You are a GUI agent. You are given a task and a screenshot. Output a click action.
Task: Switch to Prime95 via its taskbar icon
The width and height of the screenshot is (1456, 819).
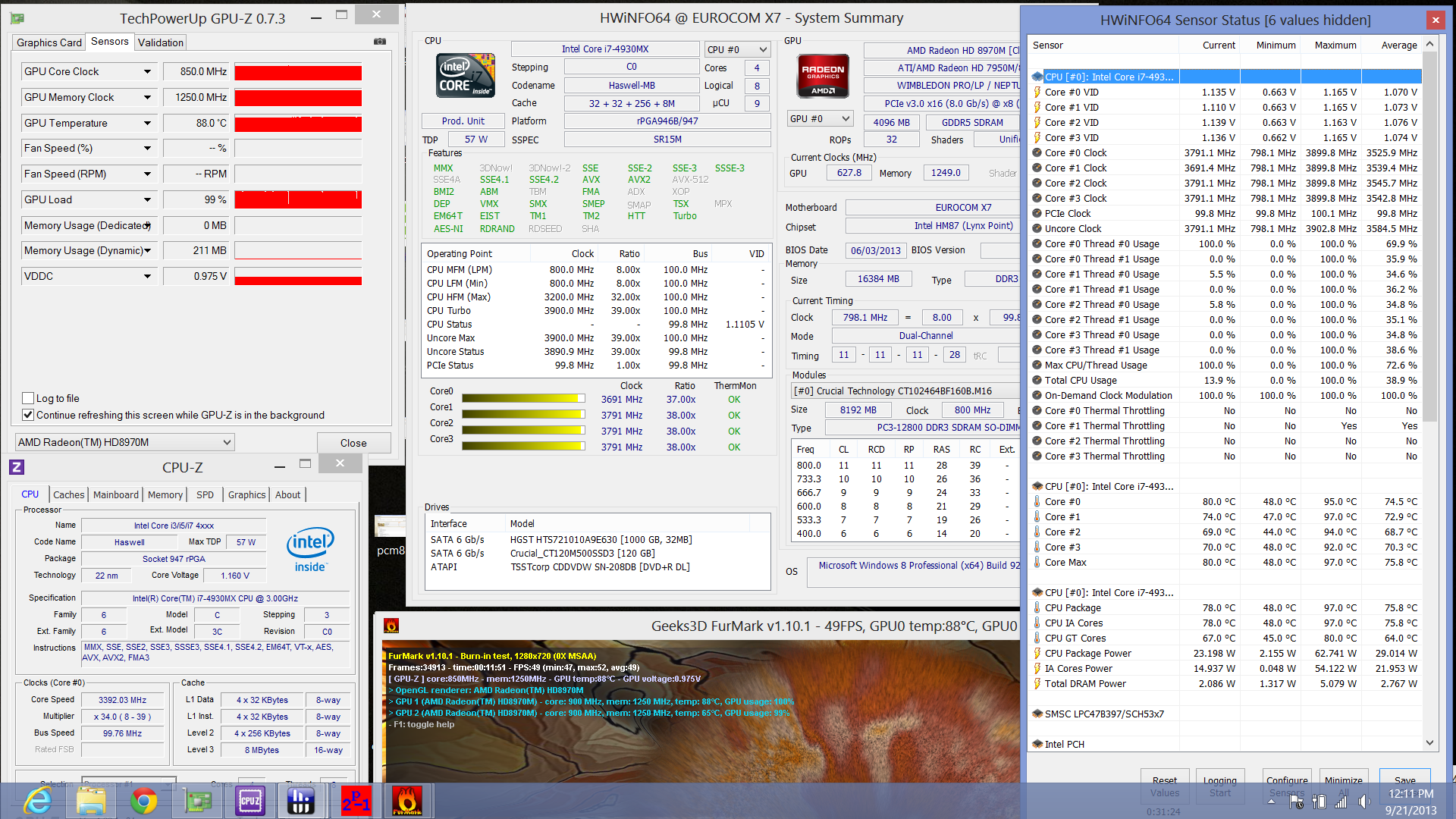[x=355, y=801]
